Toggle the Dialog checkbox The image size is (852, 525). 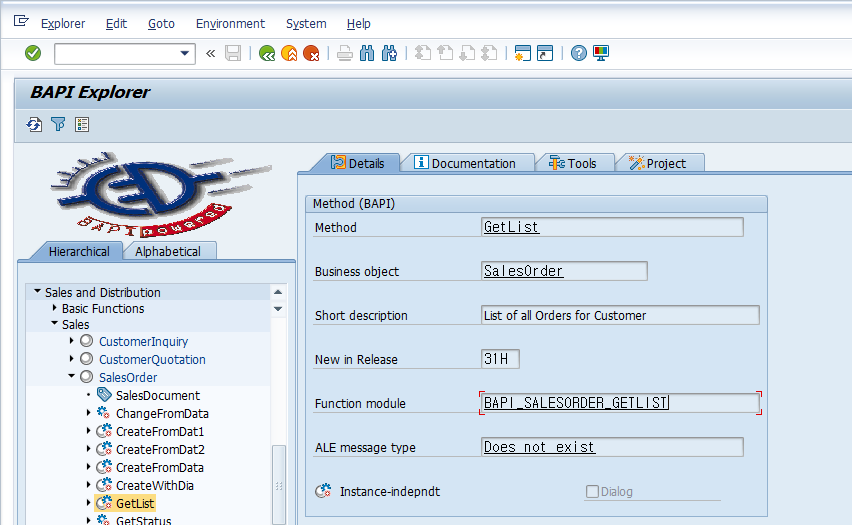[592, 492]
